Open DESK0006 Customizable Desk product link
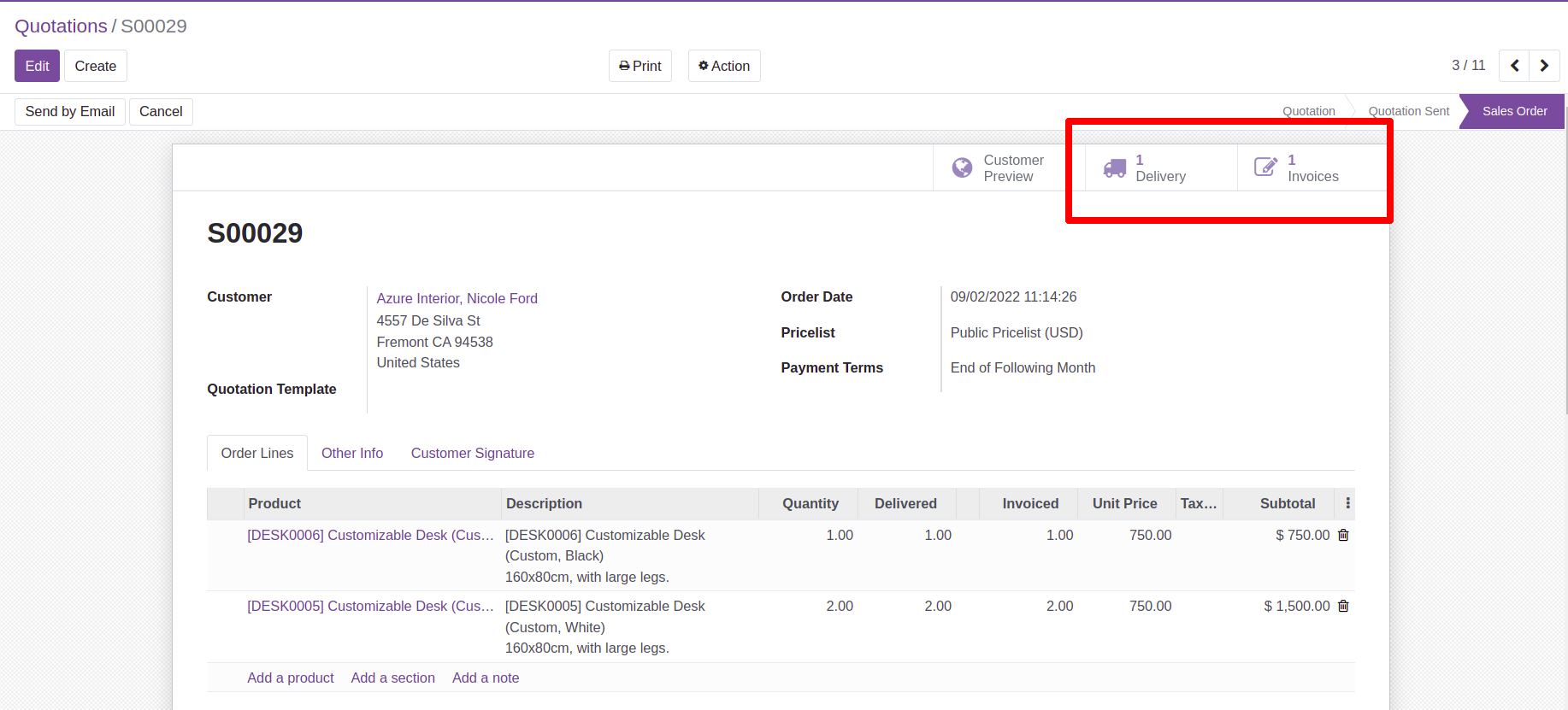 (370, 535)
